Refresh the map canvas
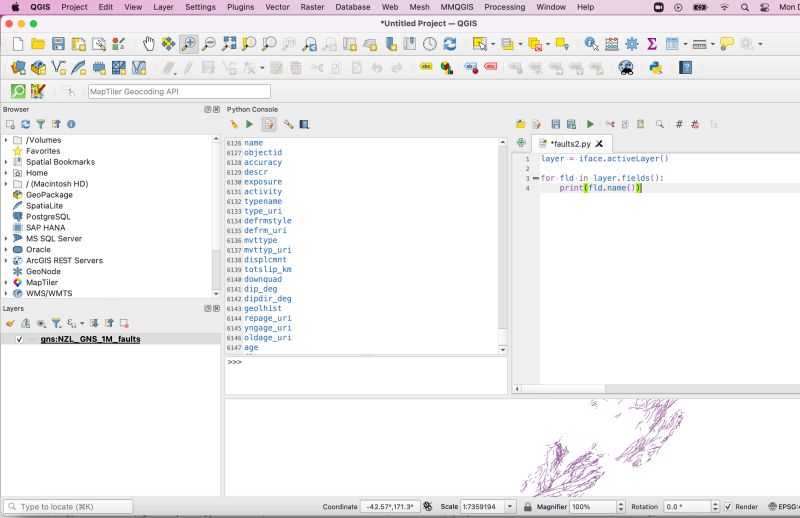Screen dimensions: 800x518 coord(450,44)
